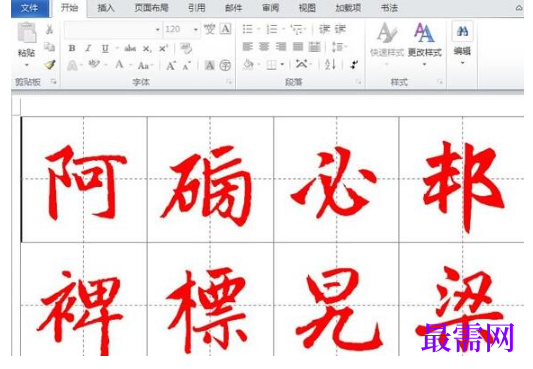This screenshot has width=533, height=369.
Task: Toggle Underline formatting
Action: 105,49
